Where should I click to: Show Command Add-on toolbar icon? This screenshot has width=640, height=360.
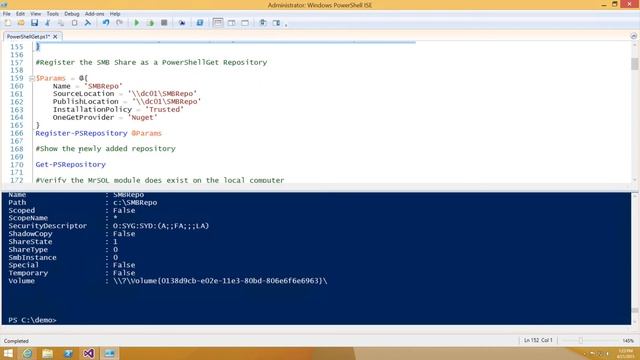coord(276,23)
